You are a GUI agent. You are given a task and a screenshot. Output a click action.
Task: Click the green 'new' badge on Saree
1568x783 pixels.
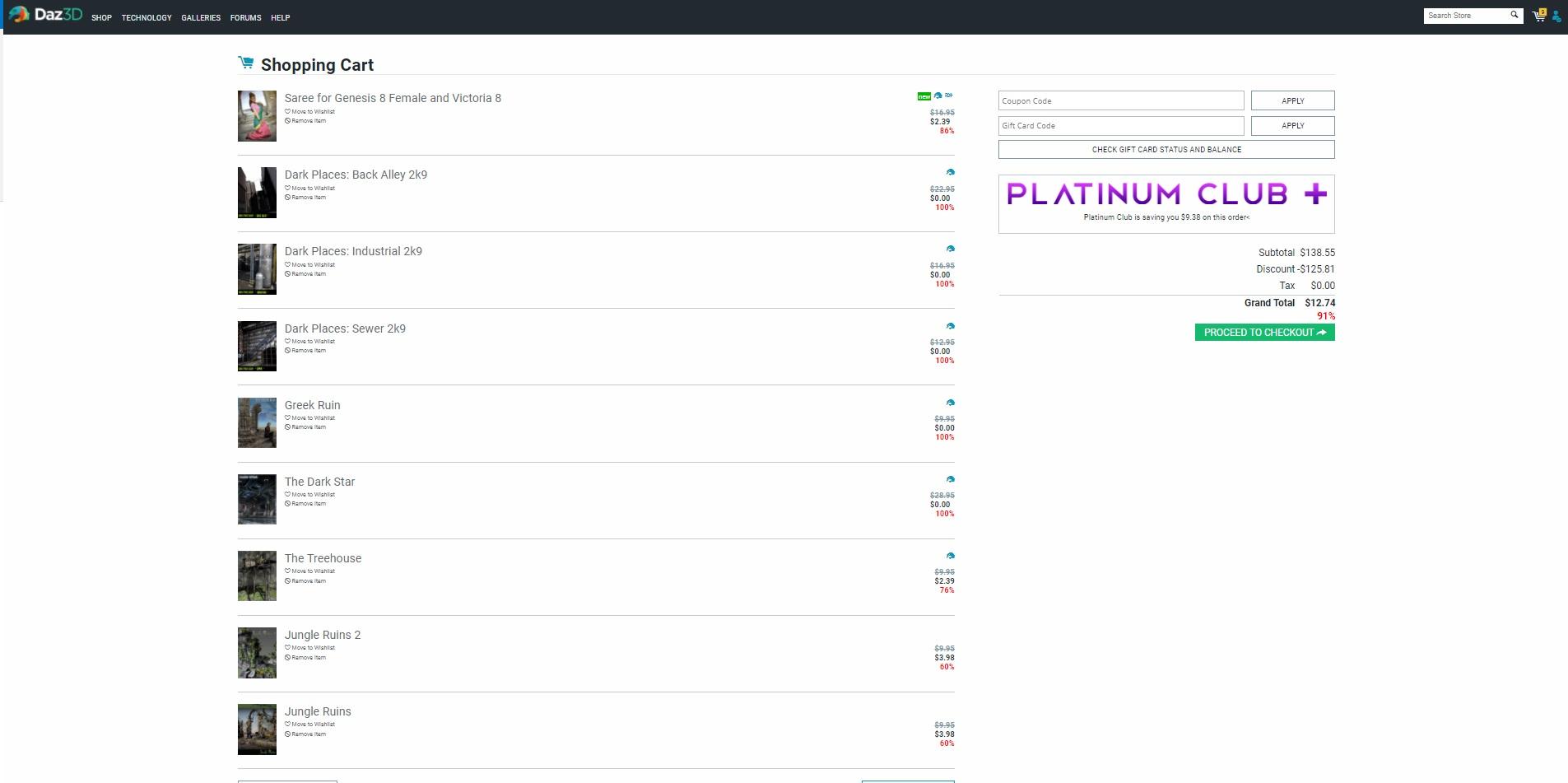[x=924, y=96]
